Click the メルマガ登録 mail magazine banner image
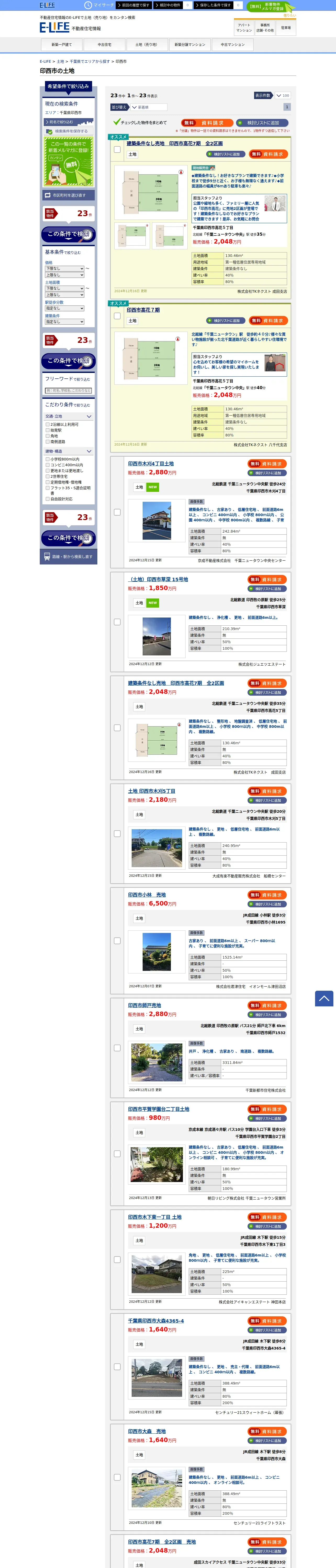Viewport: 336px width, 1568px height. click(68, 161)
